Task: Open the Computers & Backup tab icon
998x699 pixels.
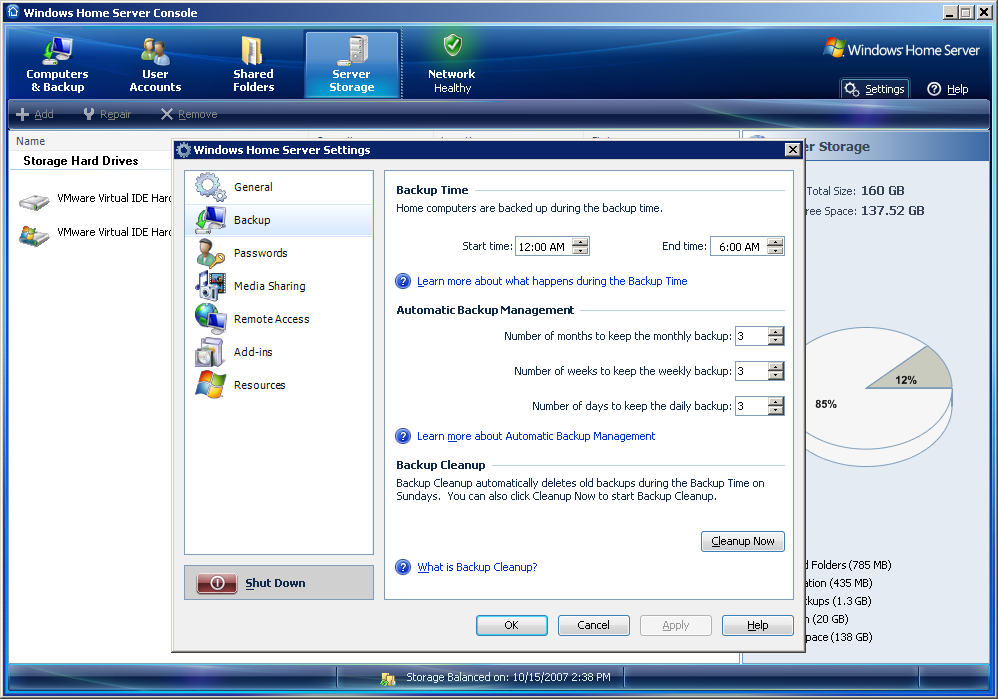Action: tap(57, 51)
